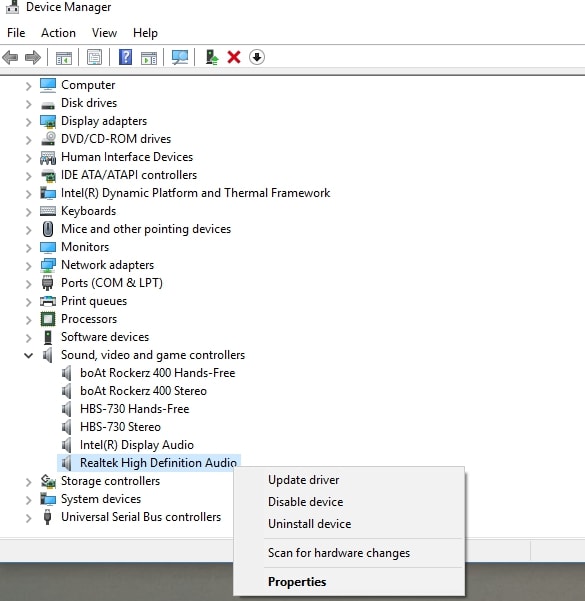Image resolution: width=585 pixels, height=601 pixels.
Task: Click the System devices label
Action: [x=101, y=499]
